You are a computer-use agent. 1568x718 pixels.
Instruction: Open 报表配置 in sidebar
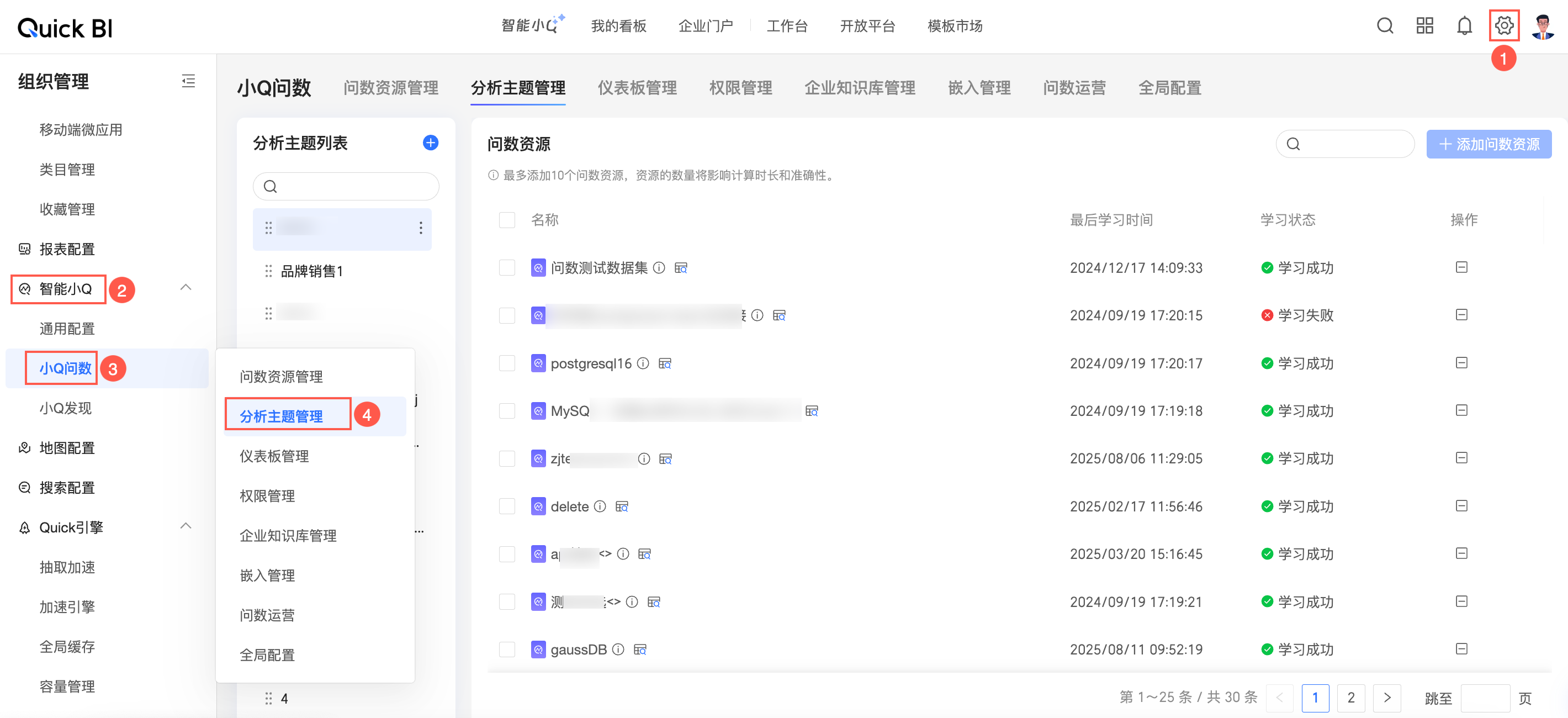click(67, 249)
